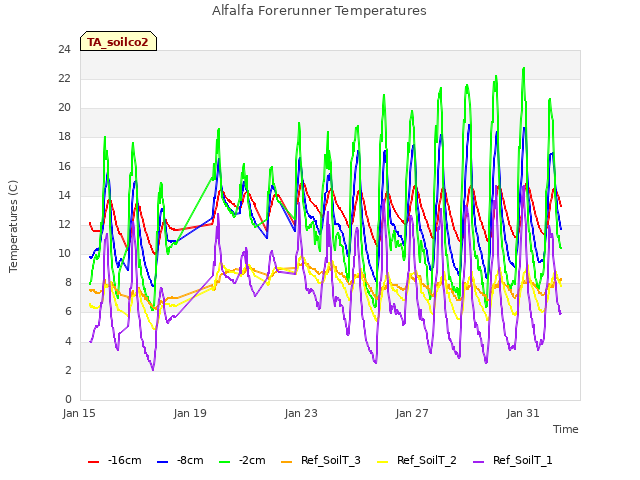This screenshot has width=640, height=480.
Task: Click the blue -8cm legend color marker
Action: point(162,462)
